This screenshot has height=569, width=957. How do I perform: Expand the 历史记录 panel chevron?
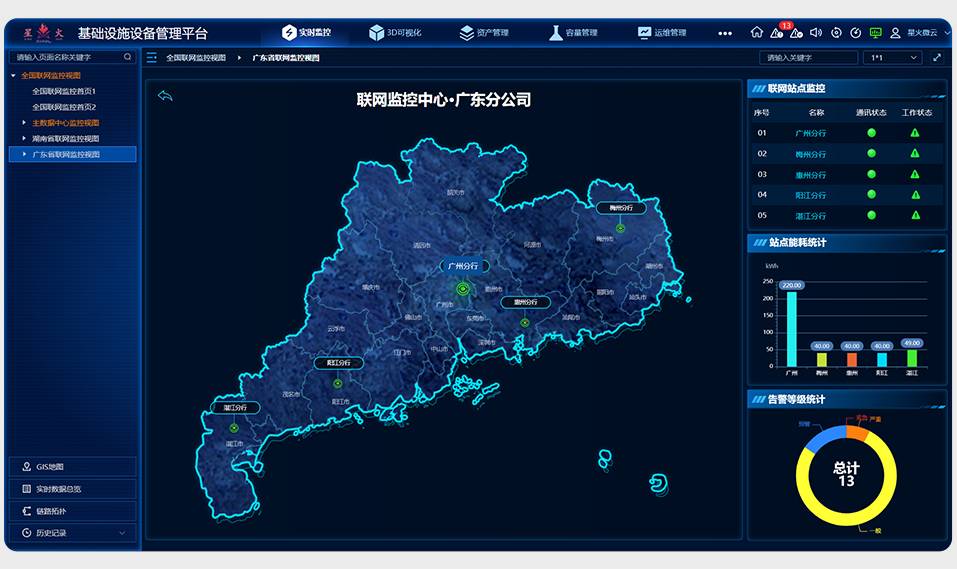[122, 533]
